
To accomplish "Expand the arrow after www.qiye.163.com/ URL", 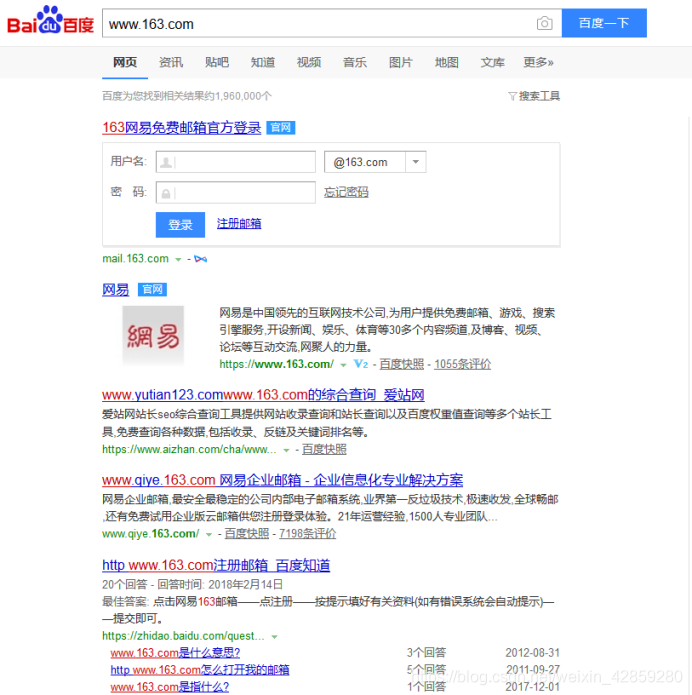I will 209,535.
